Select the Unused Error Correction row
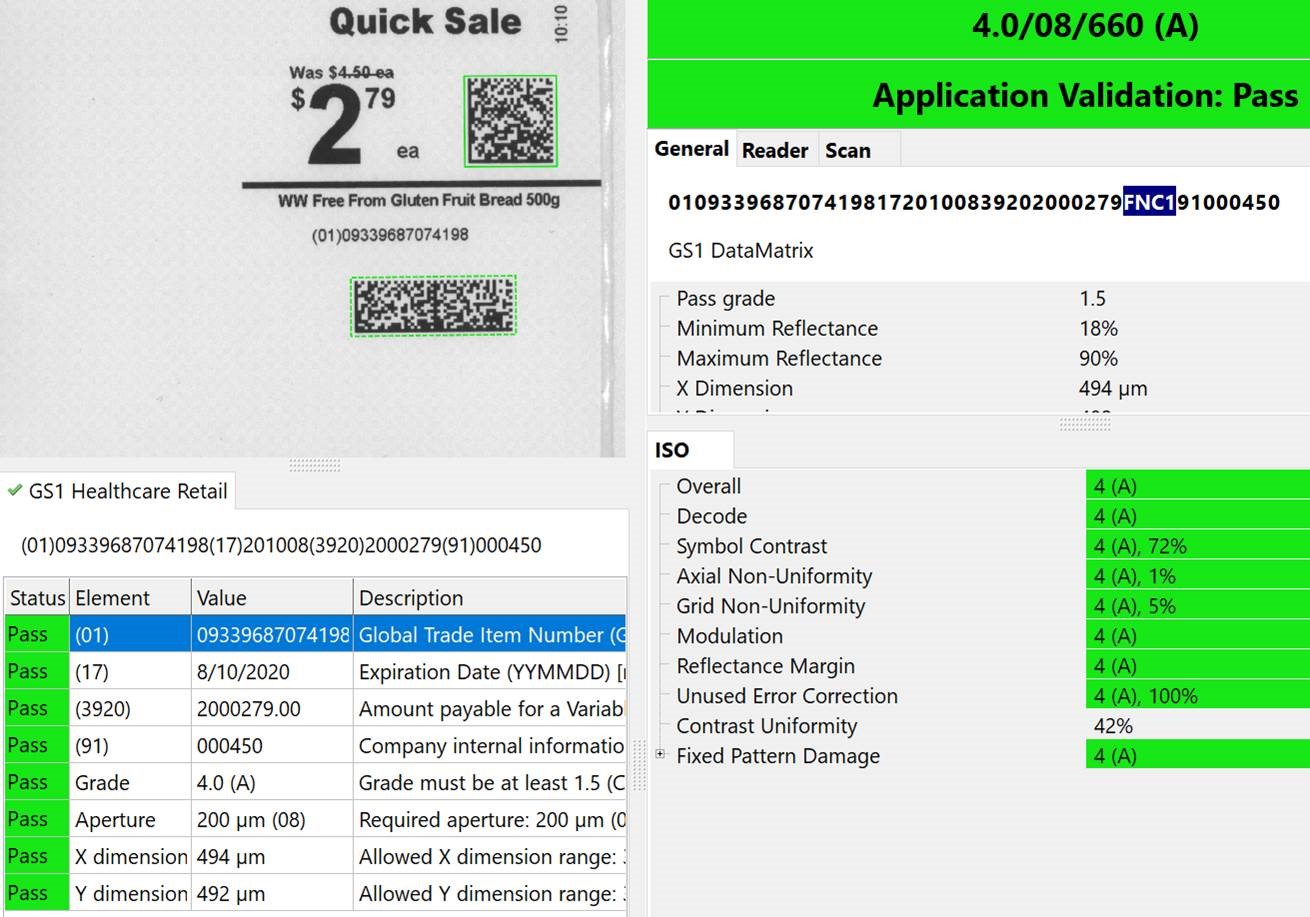The height and width of the screenshot is (917, 1310). pyautogui.click(x=980, y=696)
